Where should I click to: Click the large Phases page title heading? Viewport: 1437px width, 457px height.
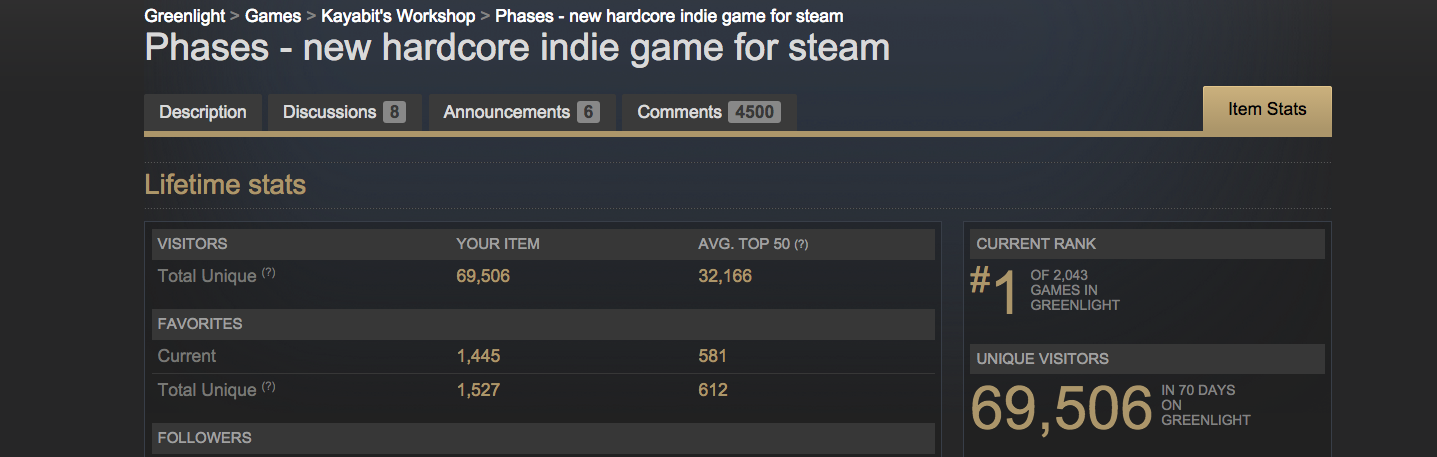[517, 48]
